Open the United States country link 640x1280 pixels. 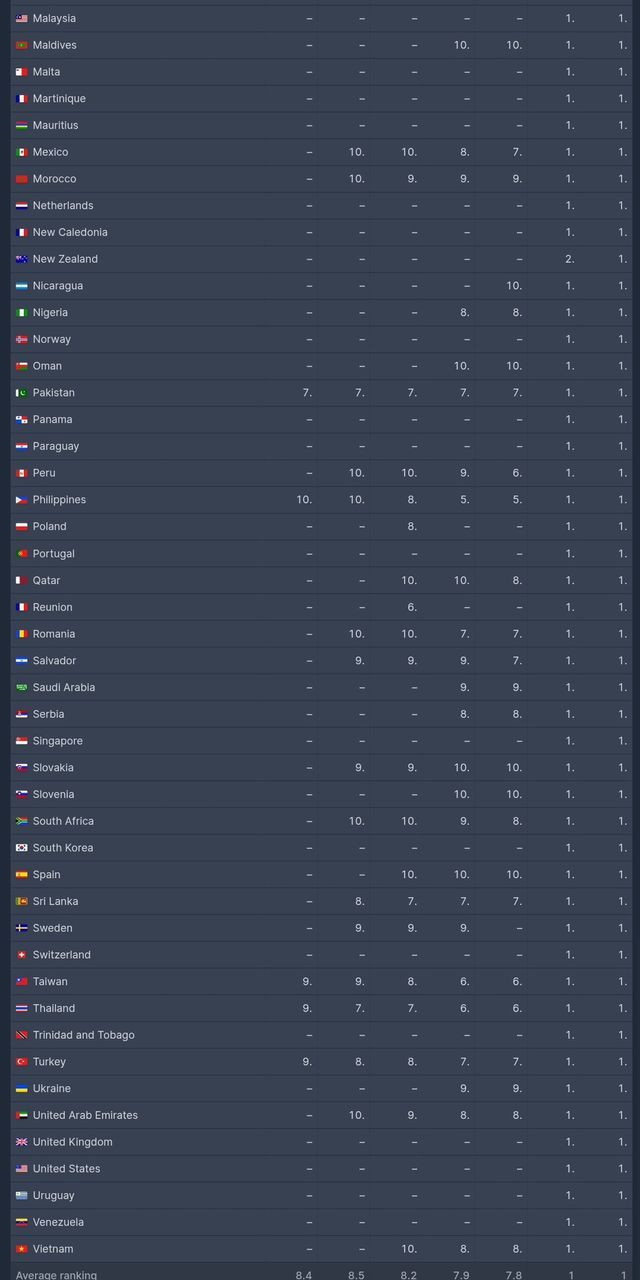66,1169
